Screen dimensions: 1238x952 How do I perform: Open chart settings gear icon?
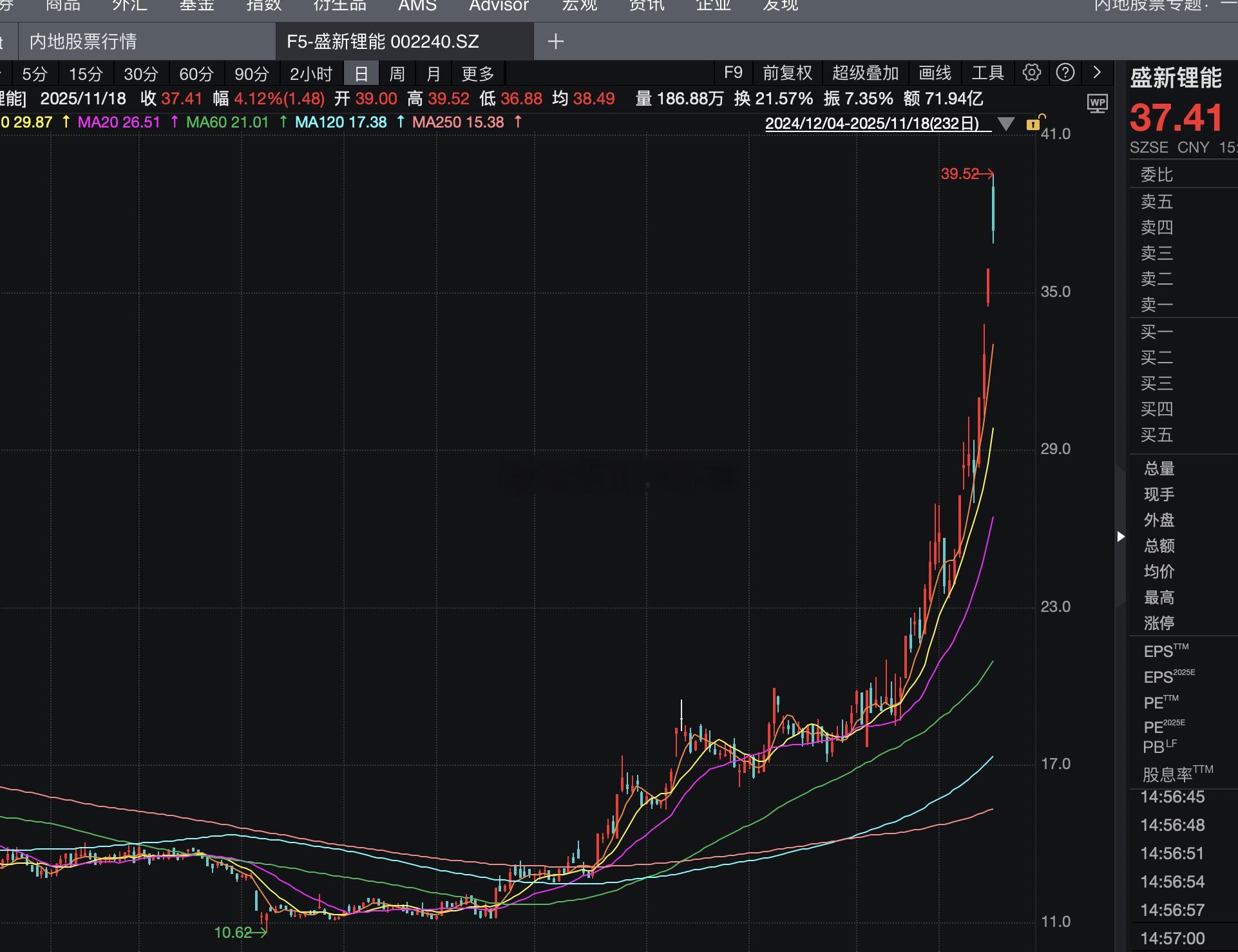tap(1031, 73)
